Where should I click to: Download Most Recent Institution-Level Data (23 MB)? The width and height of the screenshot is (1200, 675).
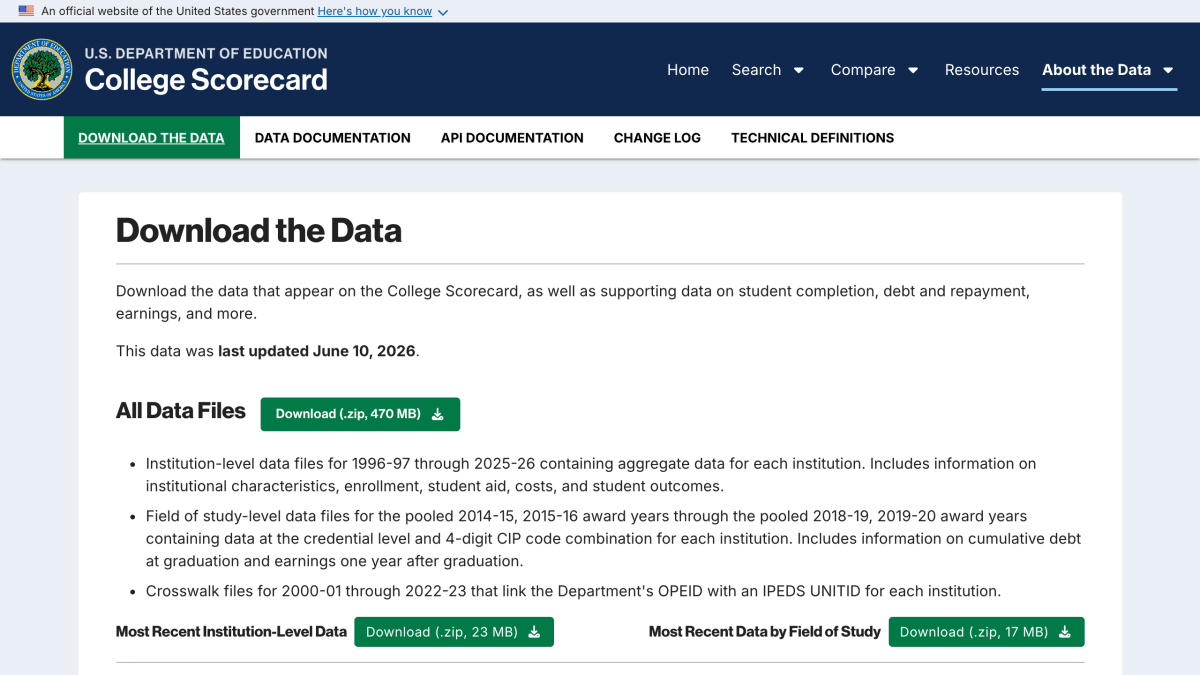coord(454,632)
